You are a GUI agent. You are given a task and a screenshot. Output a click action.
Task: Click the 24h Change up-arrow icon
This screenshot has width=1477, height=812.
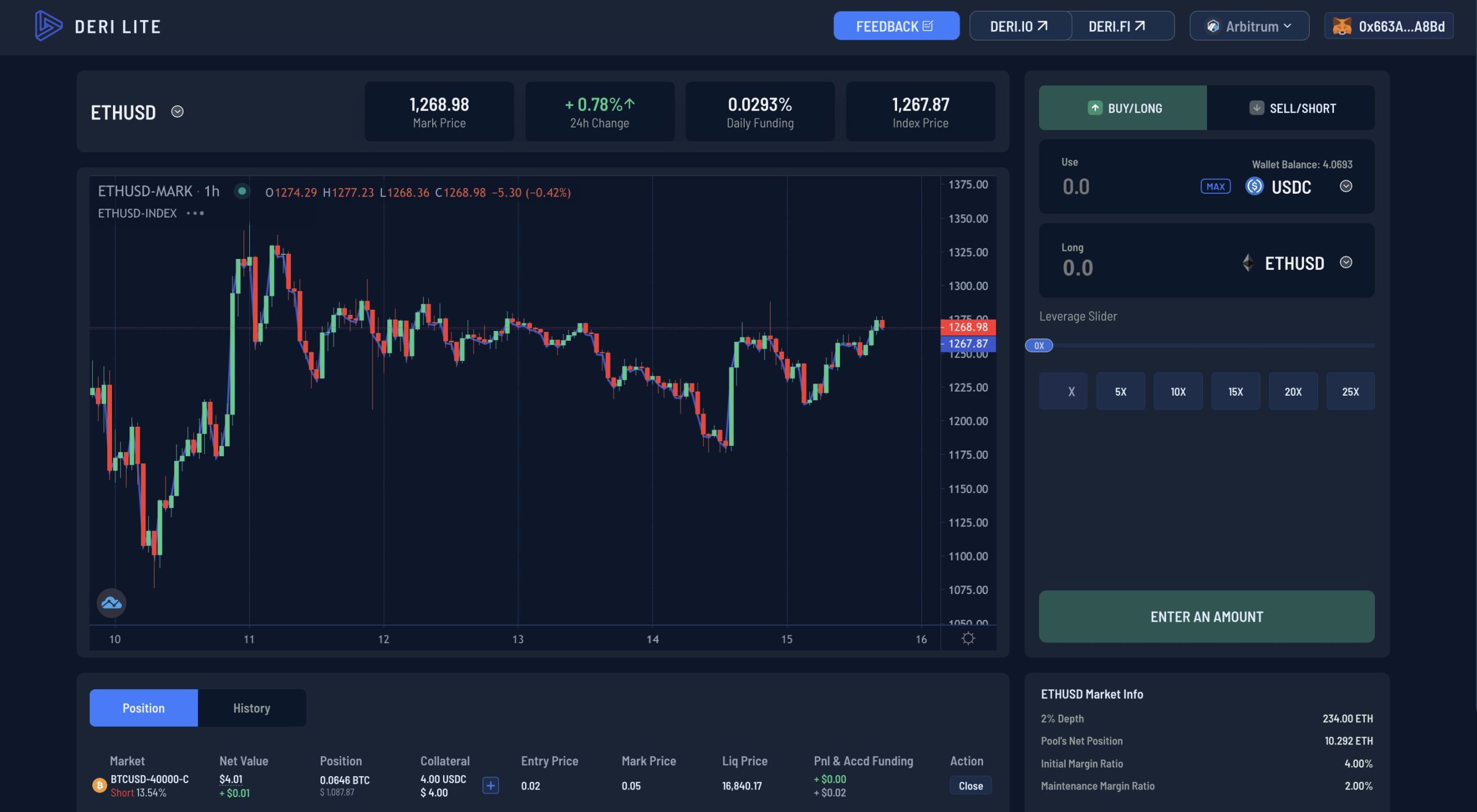click(629, 104)
